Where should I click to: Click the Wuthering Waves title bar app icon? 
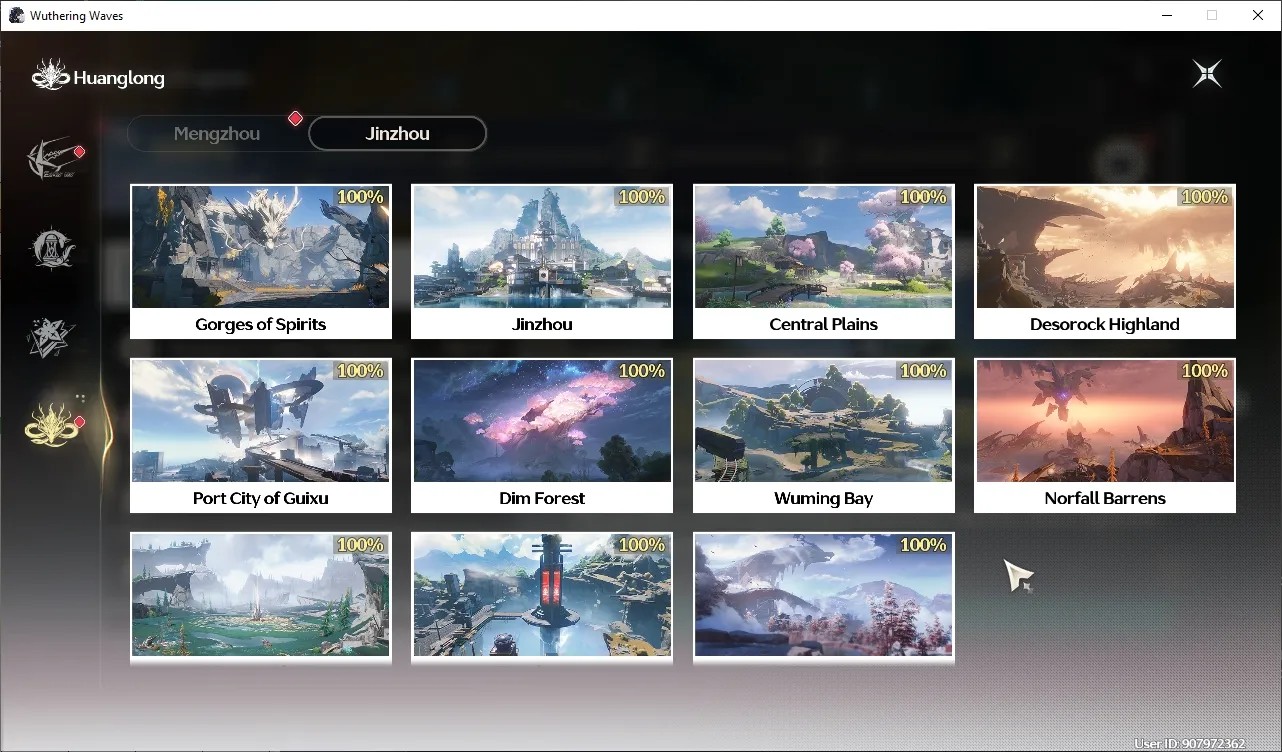coord(16,16)
